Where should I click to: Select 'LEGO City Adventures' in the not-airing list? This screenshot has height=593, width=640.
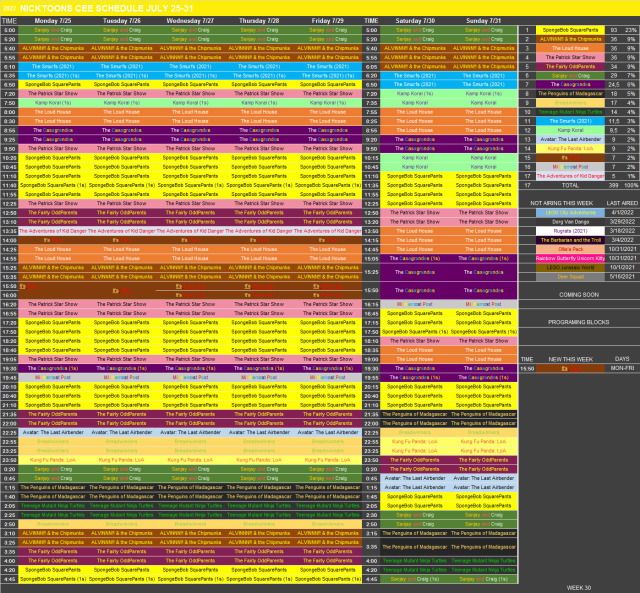[x=570, y=213]
